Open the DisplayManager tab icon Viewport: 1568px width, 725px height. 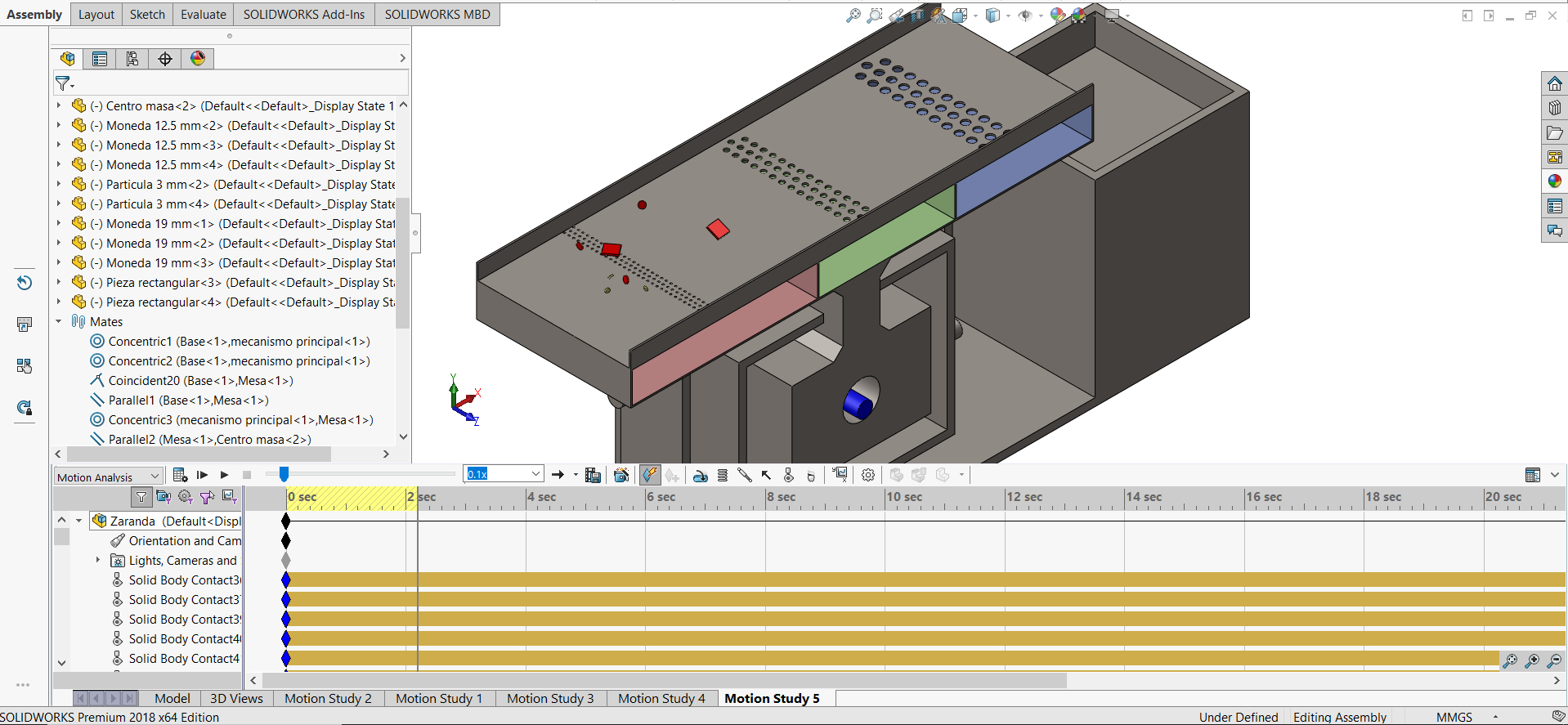tap(198, 59)
